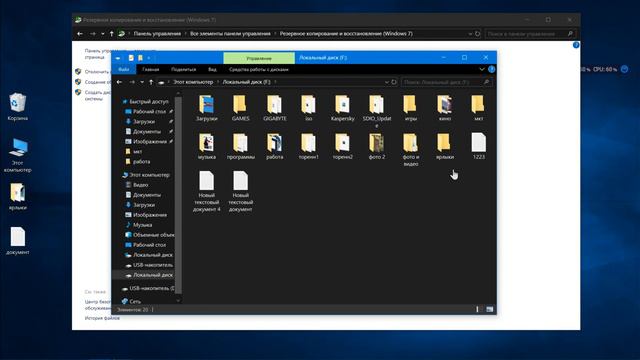Open the Kaspersky folder
Viewport: 640px width, 360px height.
pyautogui.click(x=342, y=108)
